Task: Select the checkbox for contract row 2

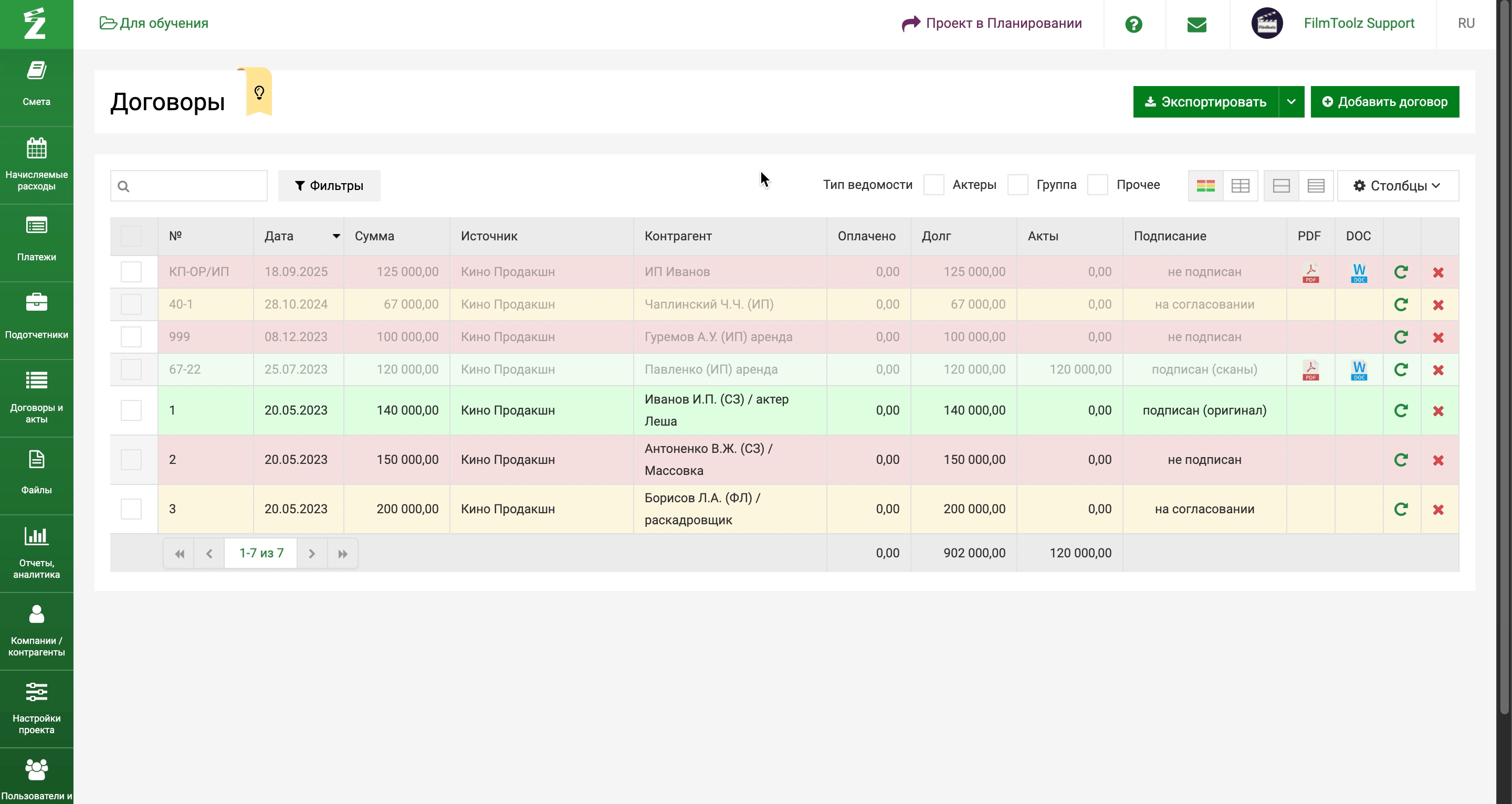Action: click(x=131, y=460)
